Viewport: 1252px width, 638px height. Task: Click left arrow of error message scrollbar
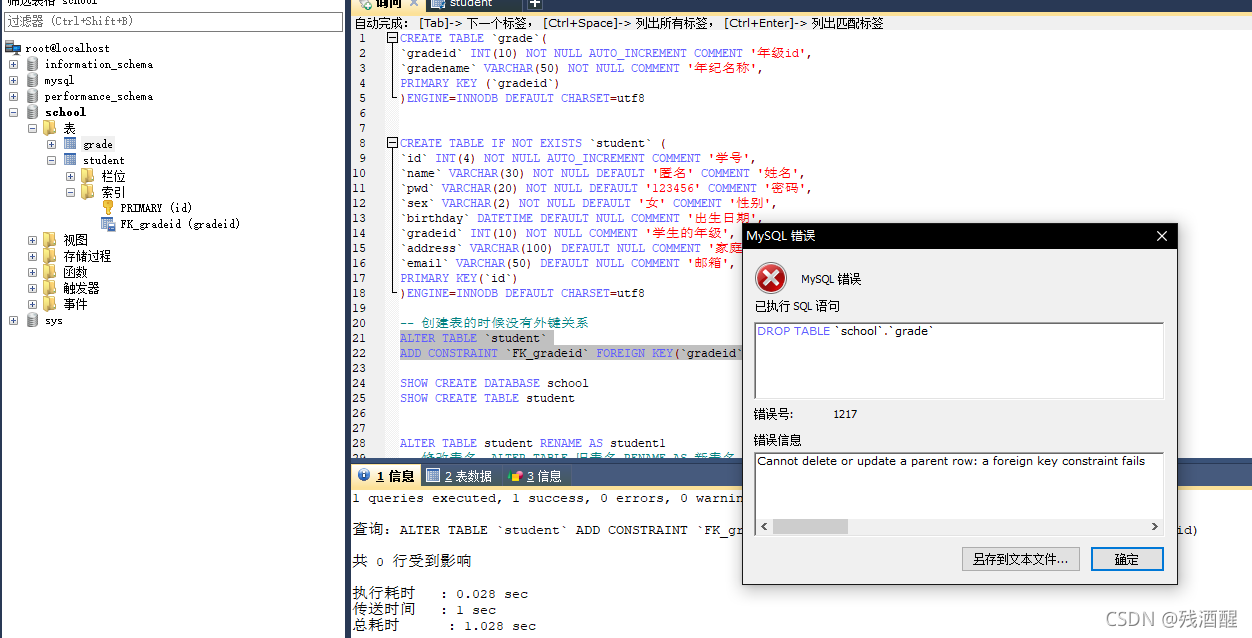(765, 526)
